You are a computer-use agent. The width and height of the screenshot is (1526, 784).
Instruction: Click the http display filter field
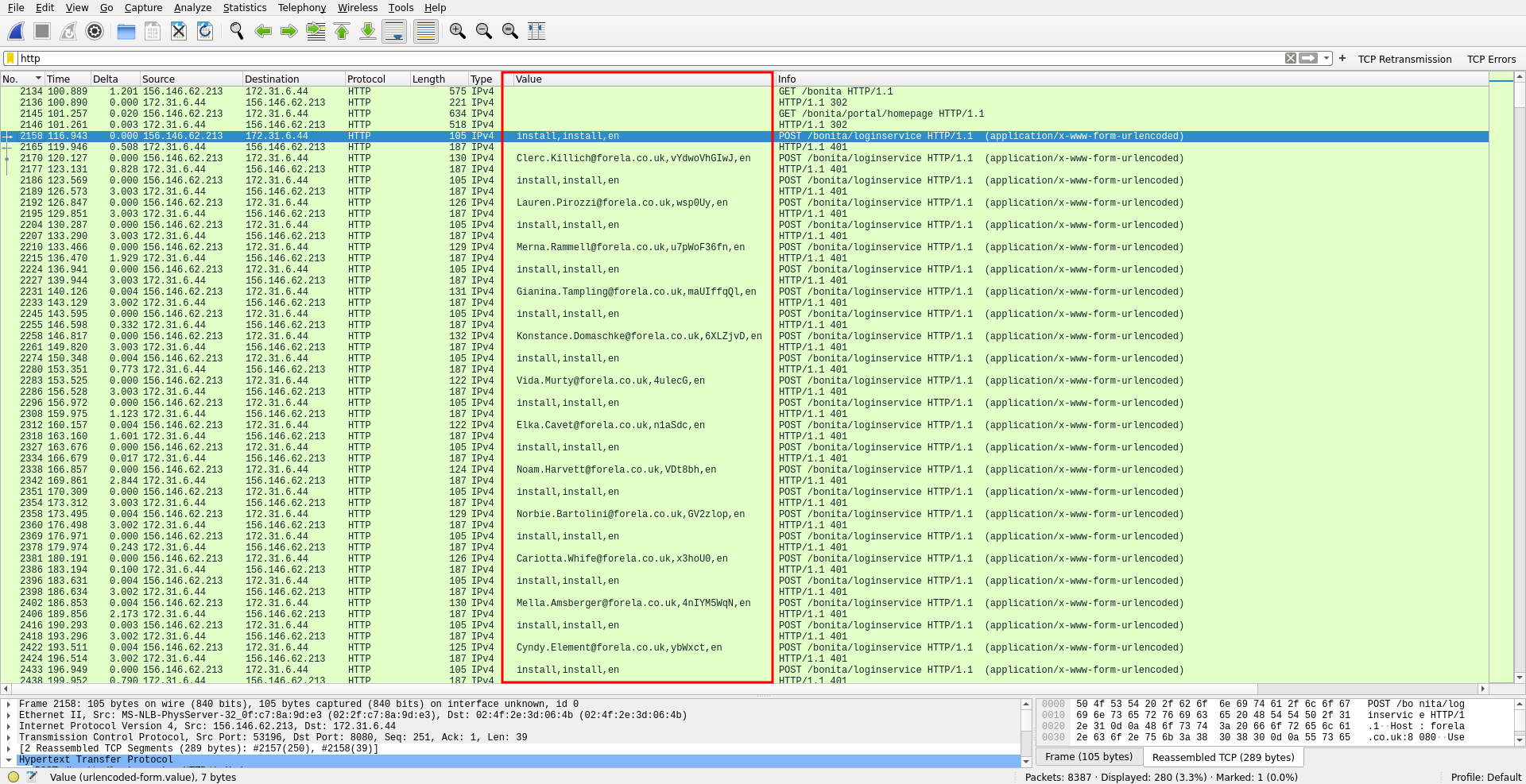[636, 58]
